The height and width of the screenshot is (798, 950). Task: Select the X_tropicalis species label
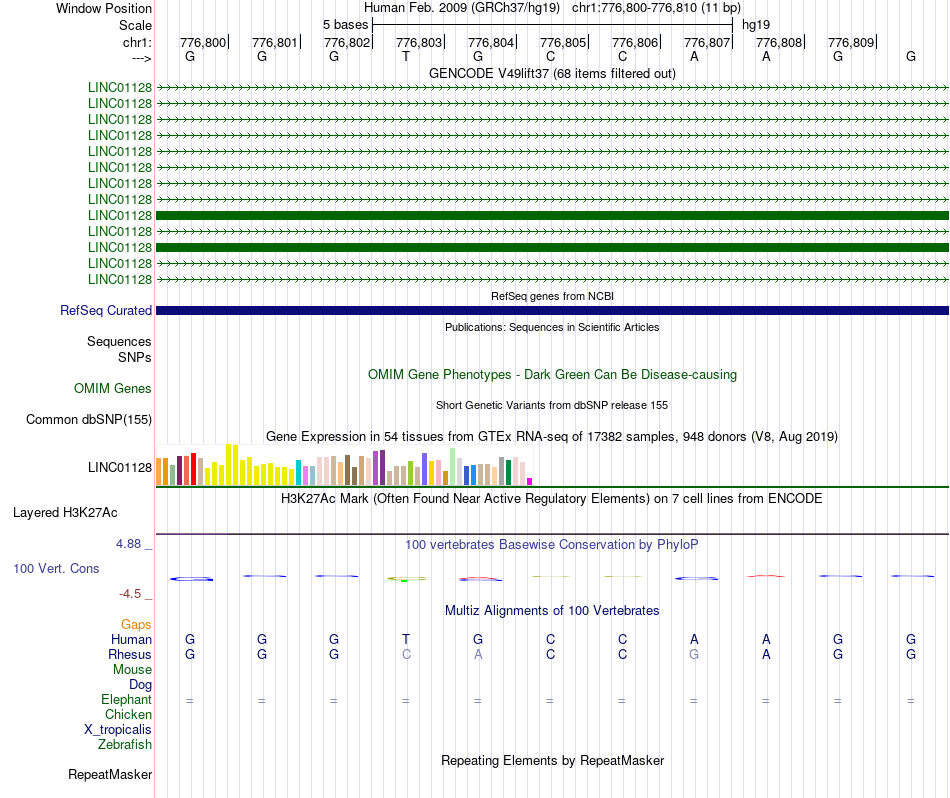pos(118,730)
